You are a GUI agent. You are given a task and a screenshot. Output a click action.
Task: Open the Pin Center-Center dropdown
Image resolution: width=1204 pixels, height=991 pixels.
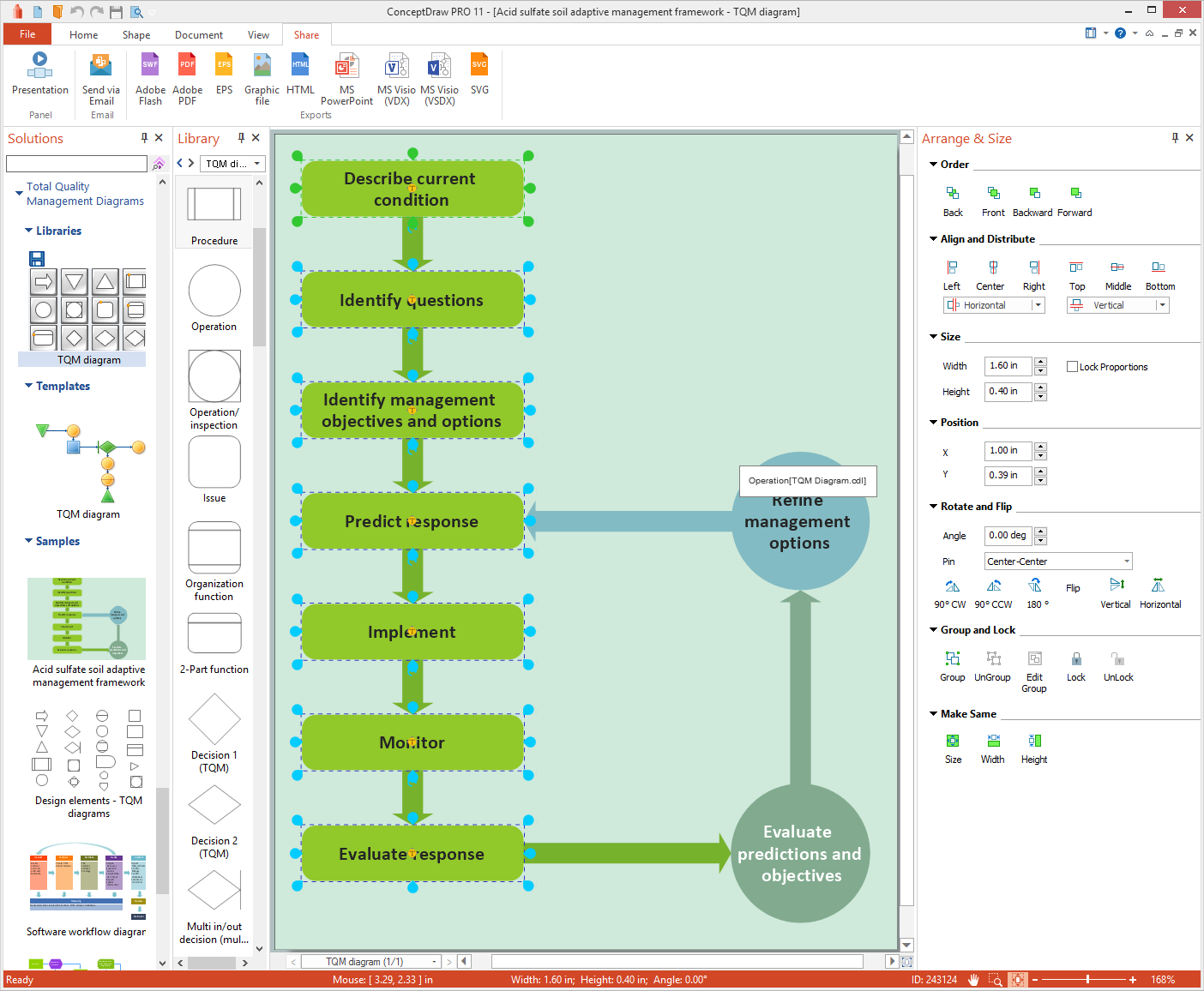click(x=1126, y=562)
